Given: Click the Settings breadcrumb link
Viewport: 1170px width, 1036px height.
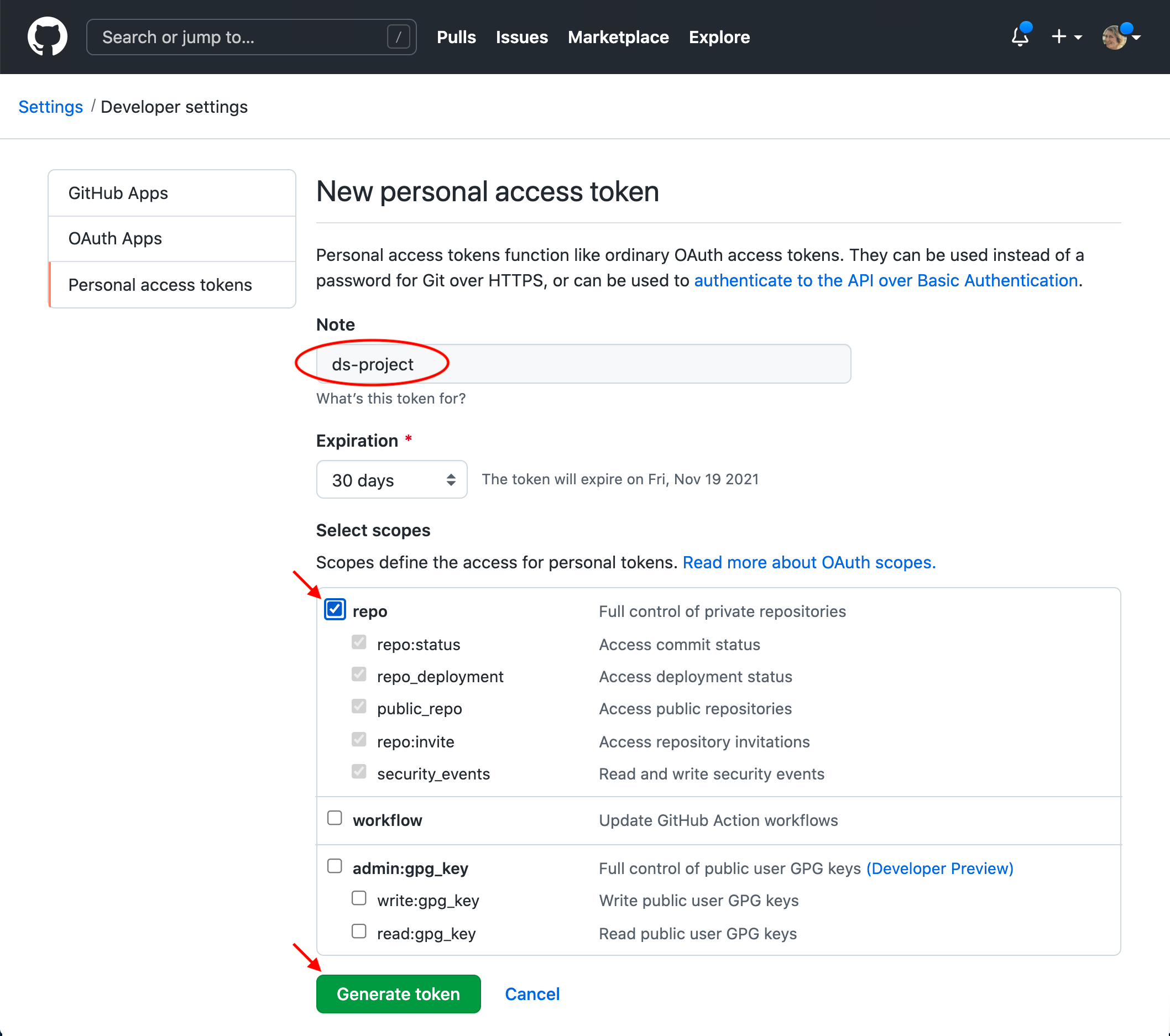Looking at the screenshot, I should tap(50, 107).
